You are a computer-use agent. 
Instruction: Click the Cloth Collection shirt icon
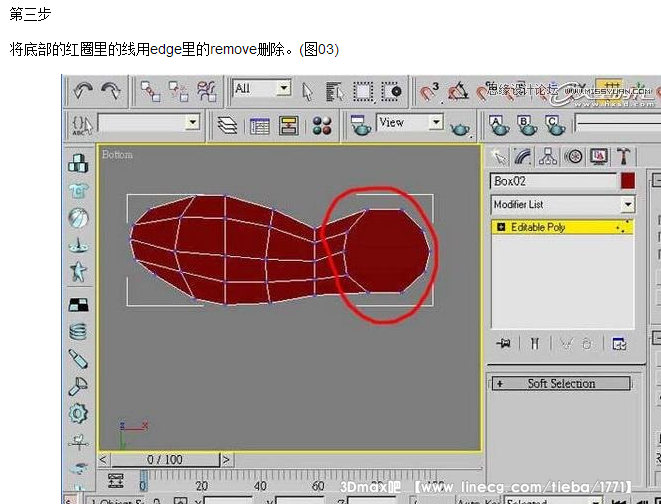[x=78, y=191]
